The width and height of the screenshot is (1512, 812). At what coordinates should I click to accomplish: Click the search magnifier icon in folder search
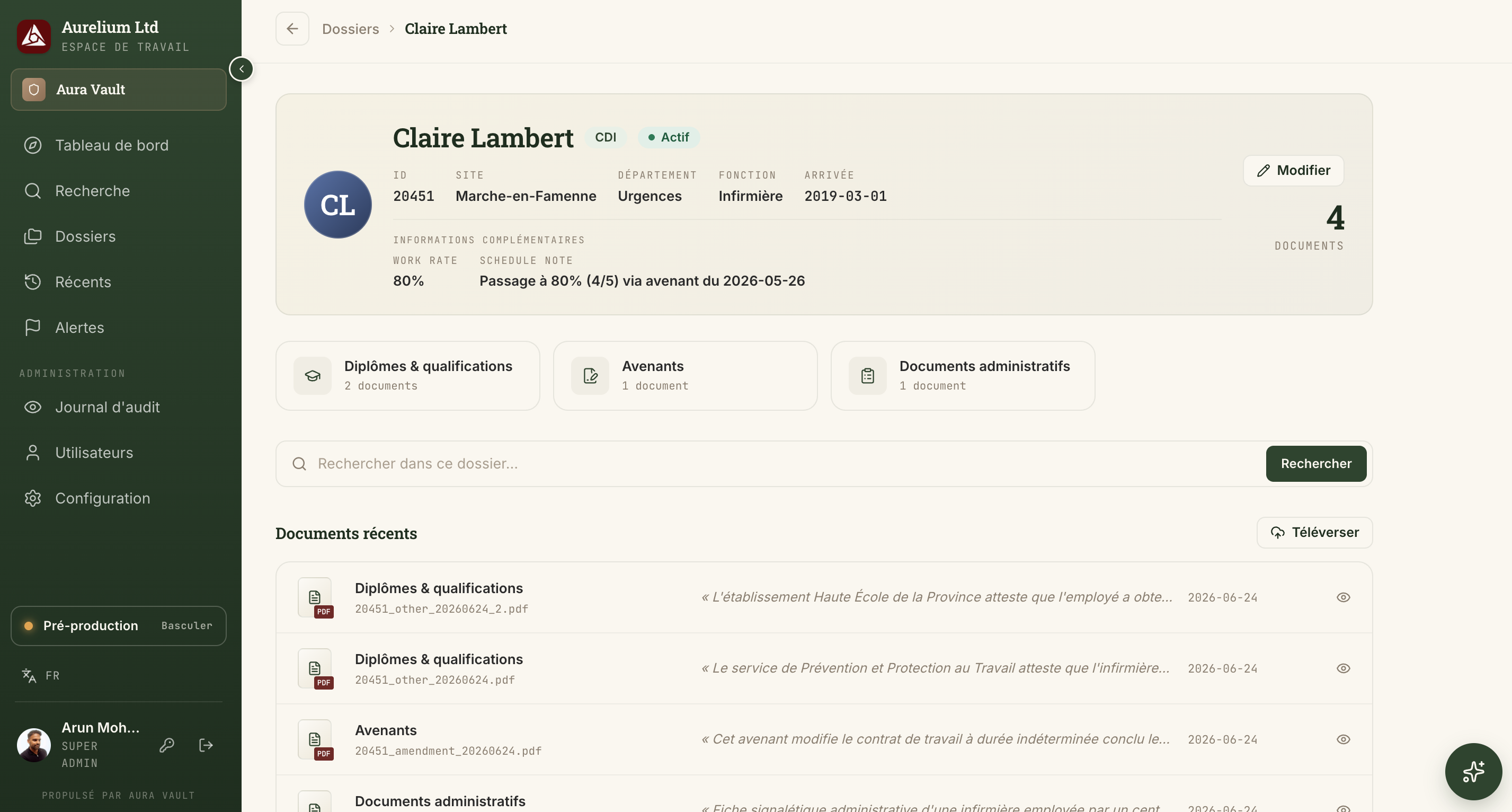point(299,464)
